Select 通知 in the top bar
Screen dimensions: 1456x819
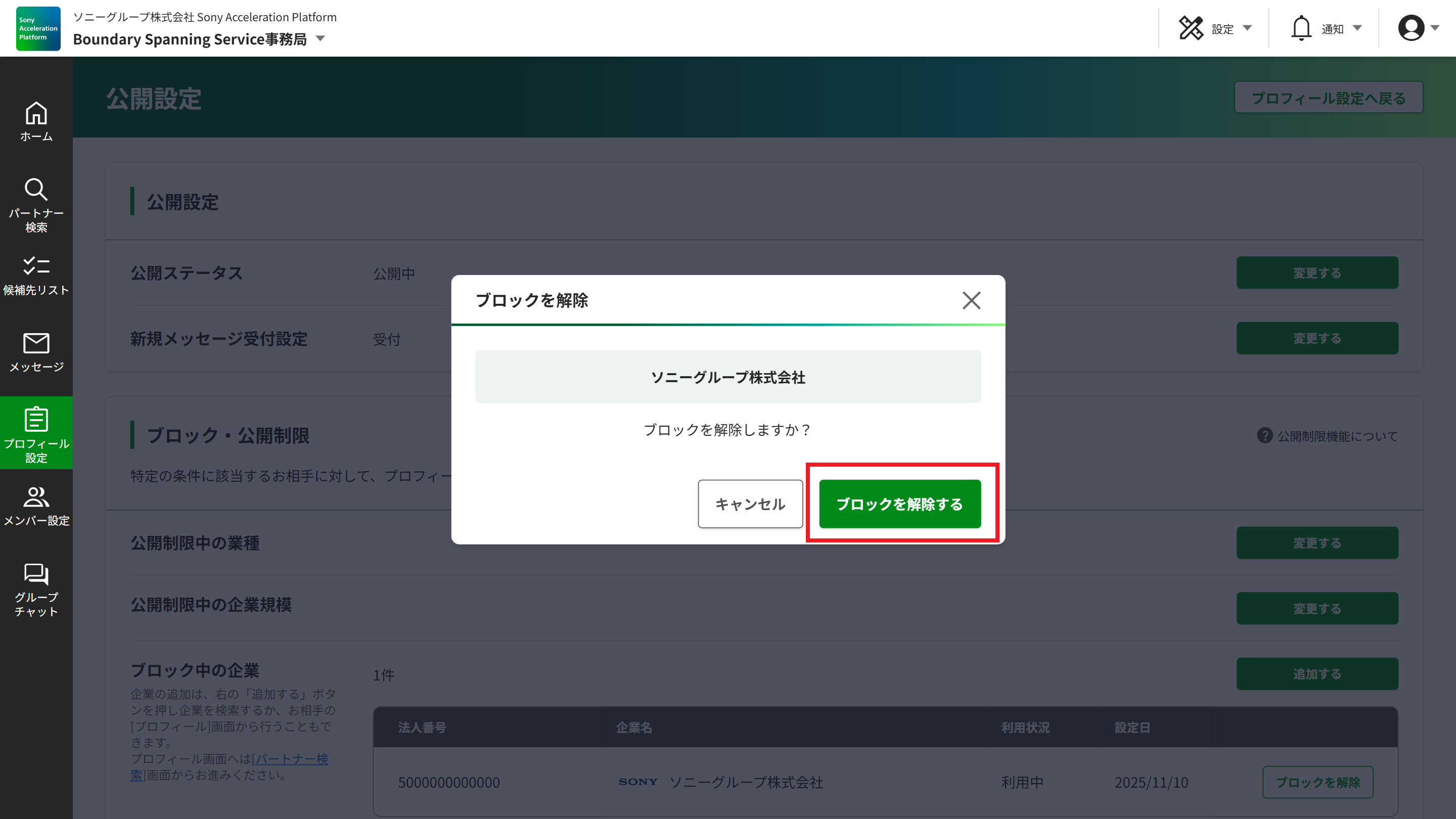coord(1332,28)
